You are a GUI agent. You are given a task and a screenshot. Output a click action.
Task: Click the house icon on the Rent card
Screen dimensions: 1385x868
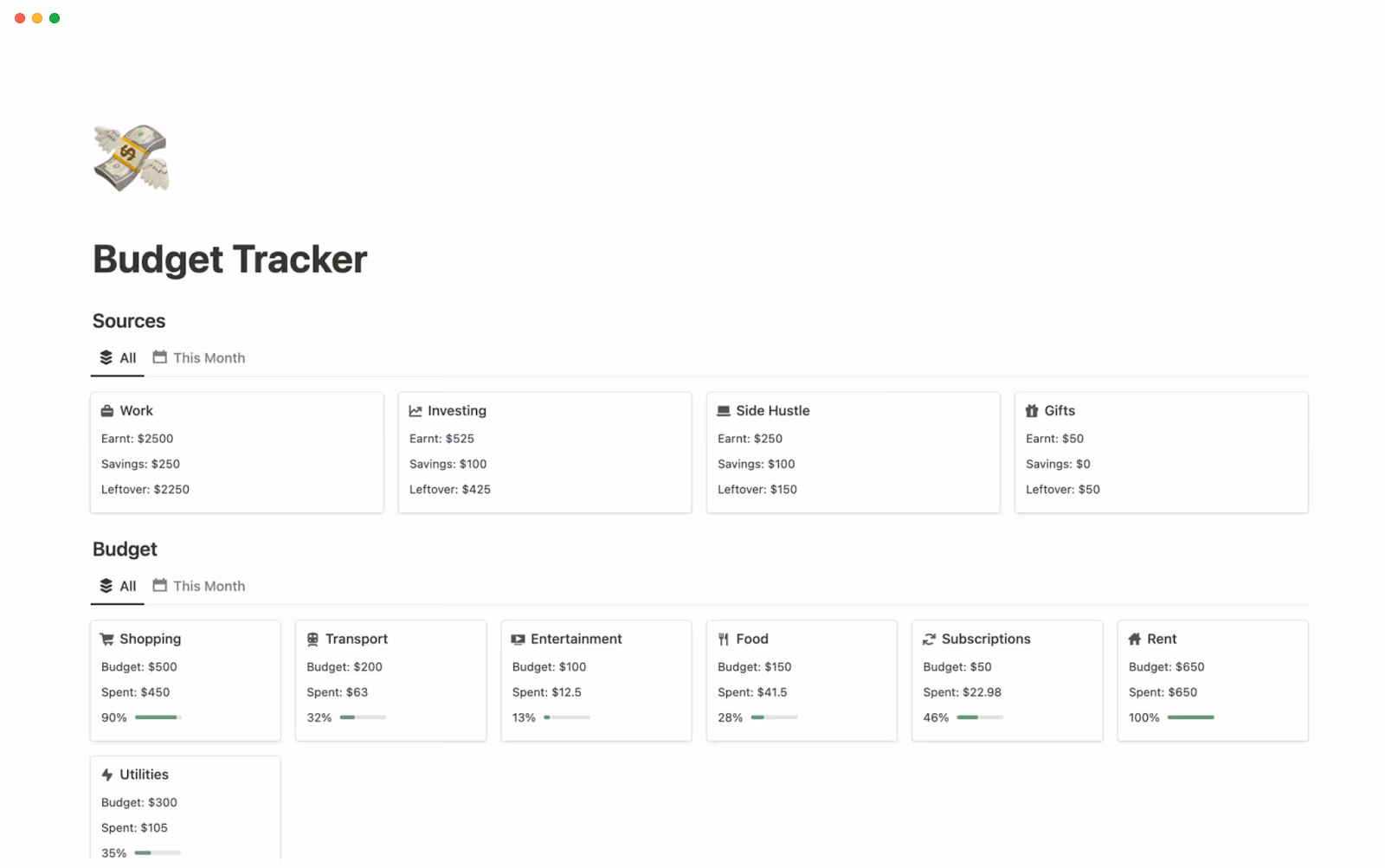(1136, 639)
